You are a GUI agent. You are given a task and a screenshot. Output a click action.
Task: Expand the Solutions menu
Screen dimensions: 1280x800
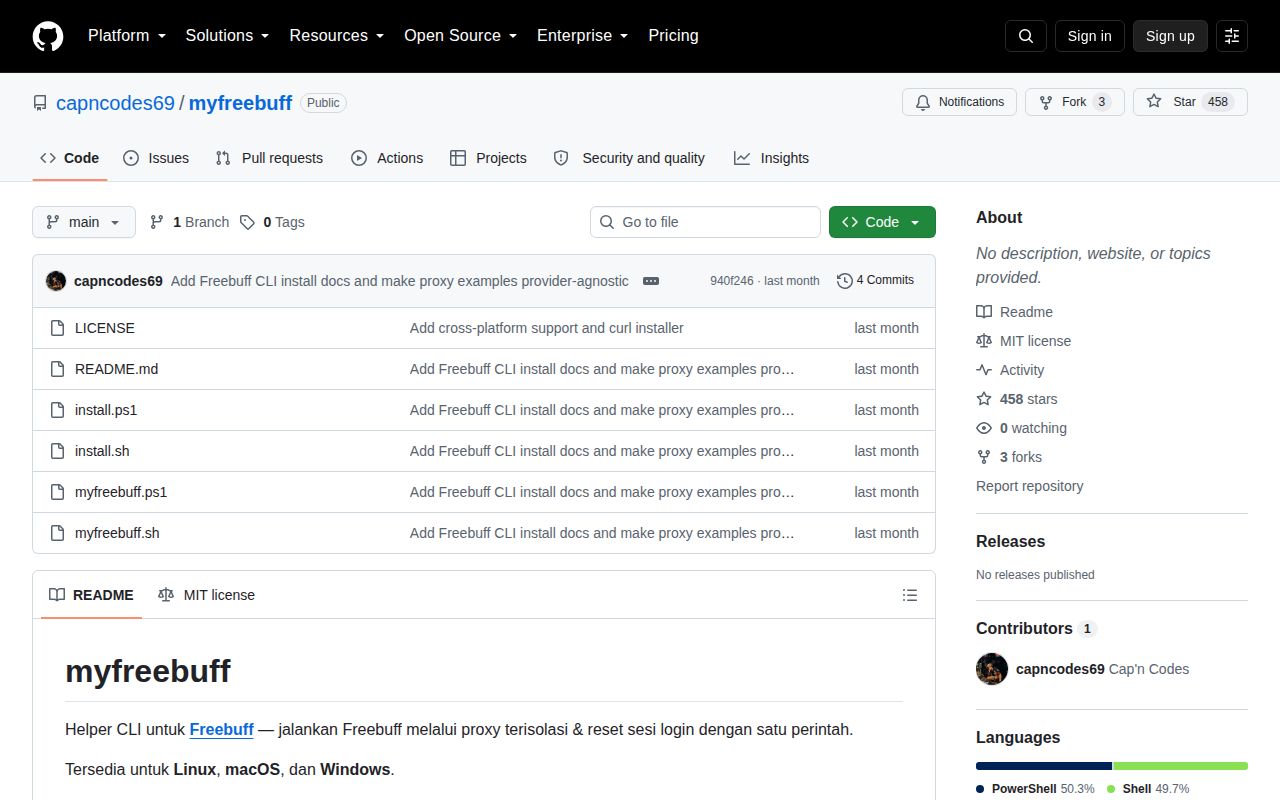227,36
